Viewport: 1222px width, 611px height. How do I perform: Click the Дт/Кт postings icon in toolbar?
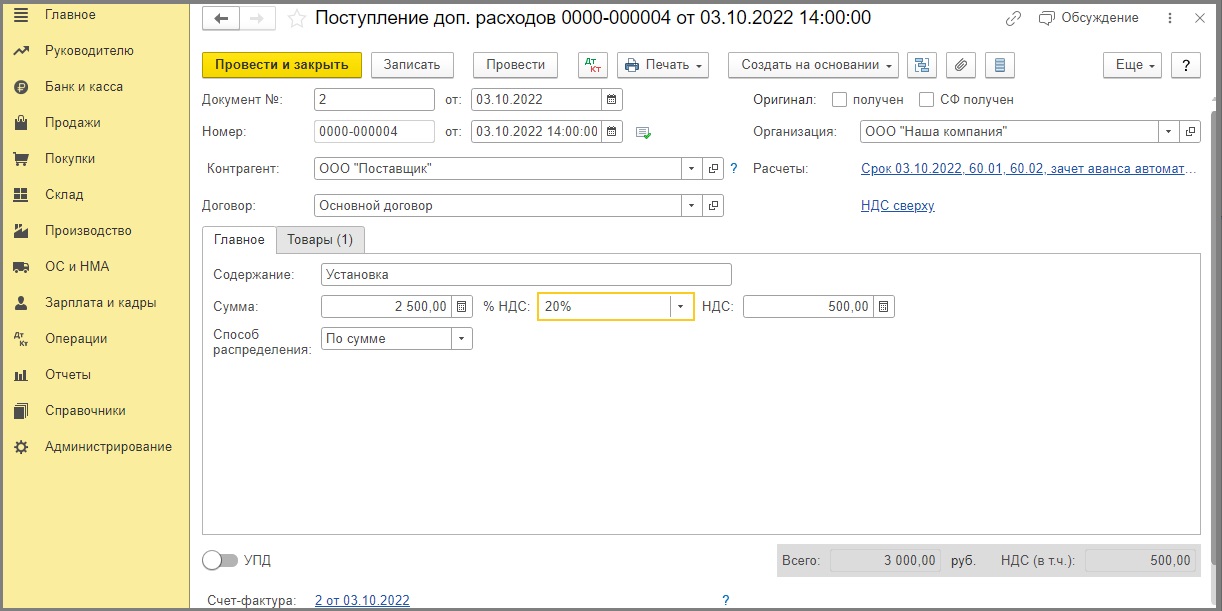click(593, 65)
